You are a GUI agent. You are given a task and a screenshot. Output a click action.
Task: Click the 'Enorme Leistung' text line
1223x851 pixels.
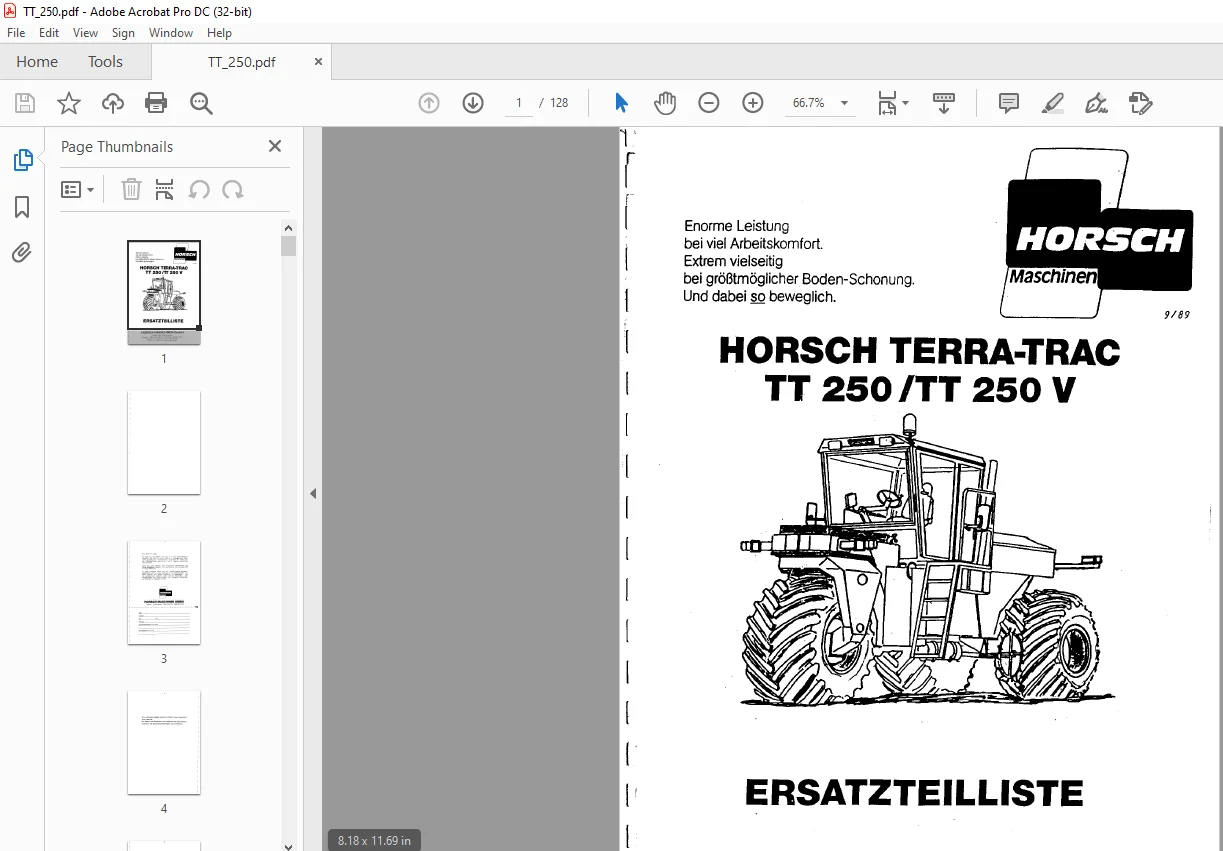736,226
